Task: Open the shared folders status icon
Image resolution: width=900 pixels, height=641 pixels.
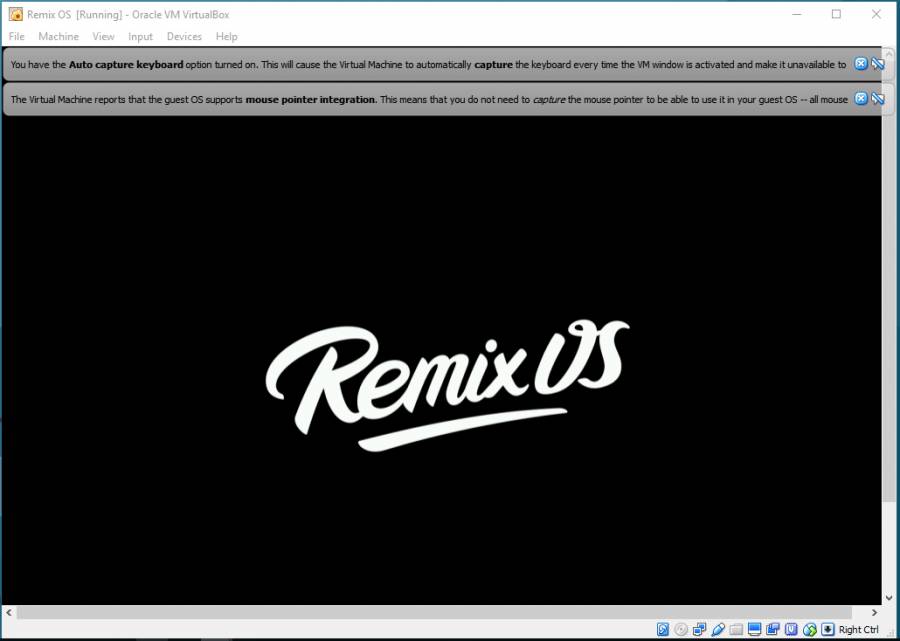Action: pos(736,629)
